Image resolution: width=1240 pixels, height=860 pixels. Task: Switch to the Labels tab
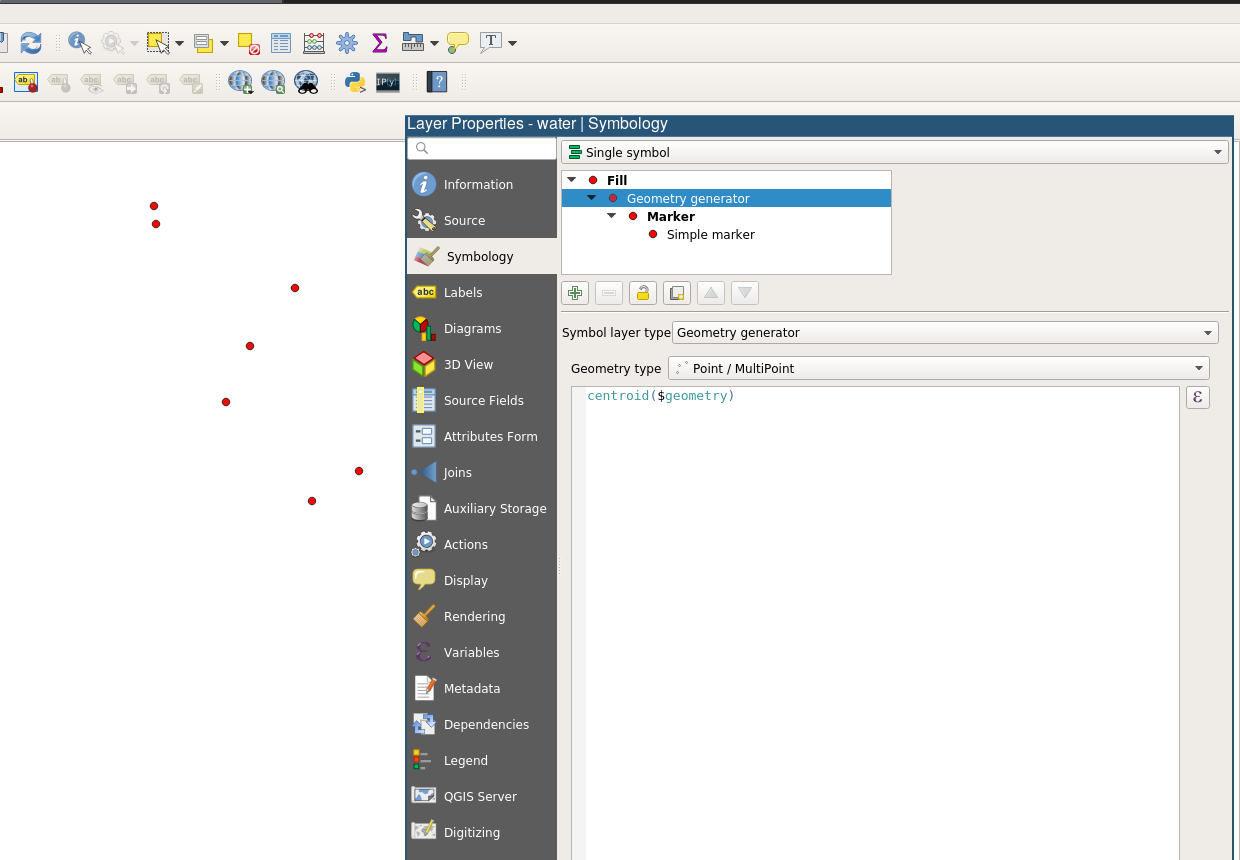(x=463, y=292)
